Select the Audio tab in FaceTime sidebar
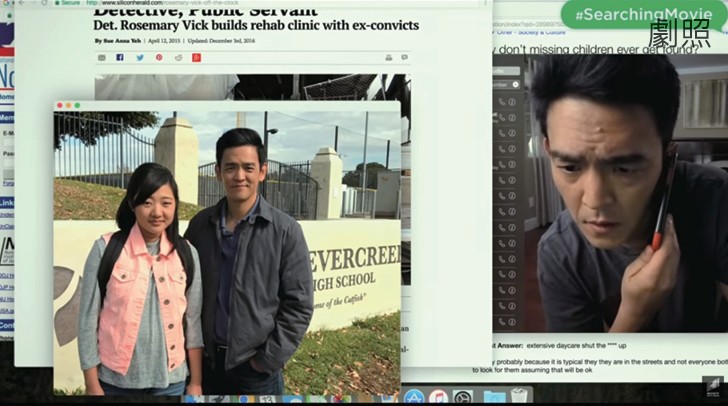The image size is (728, 406). [x=506, y=71]
